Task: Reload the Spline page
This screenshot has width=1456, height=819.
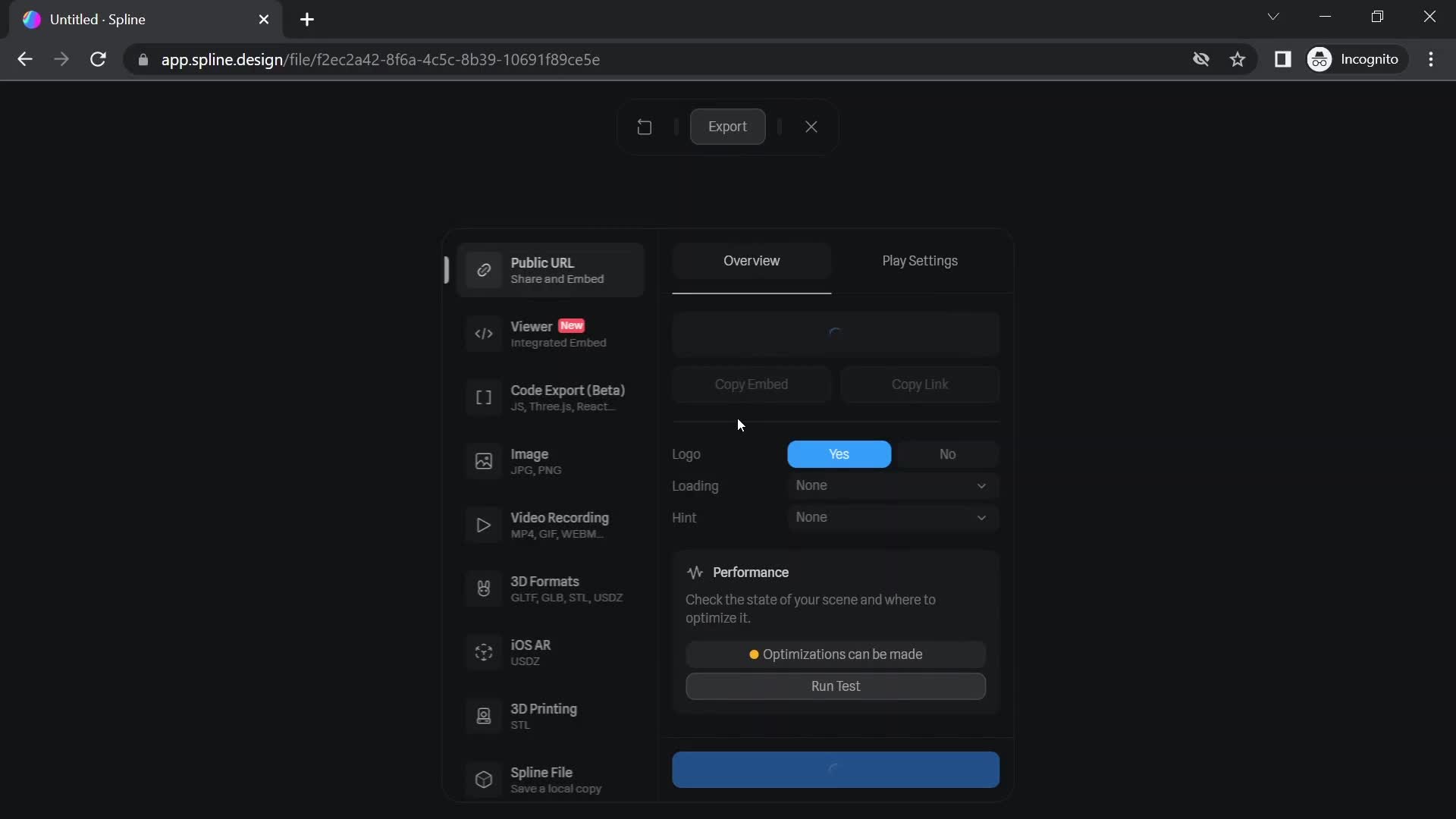Action: (98, 59)
